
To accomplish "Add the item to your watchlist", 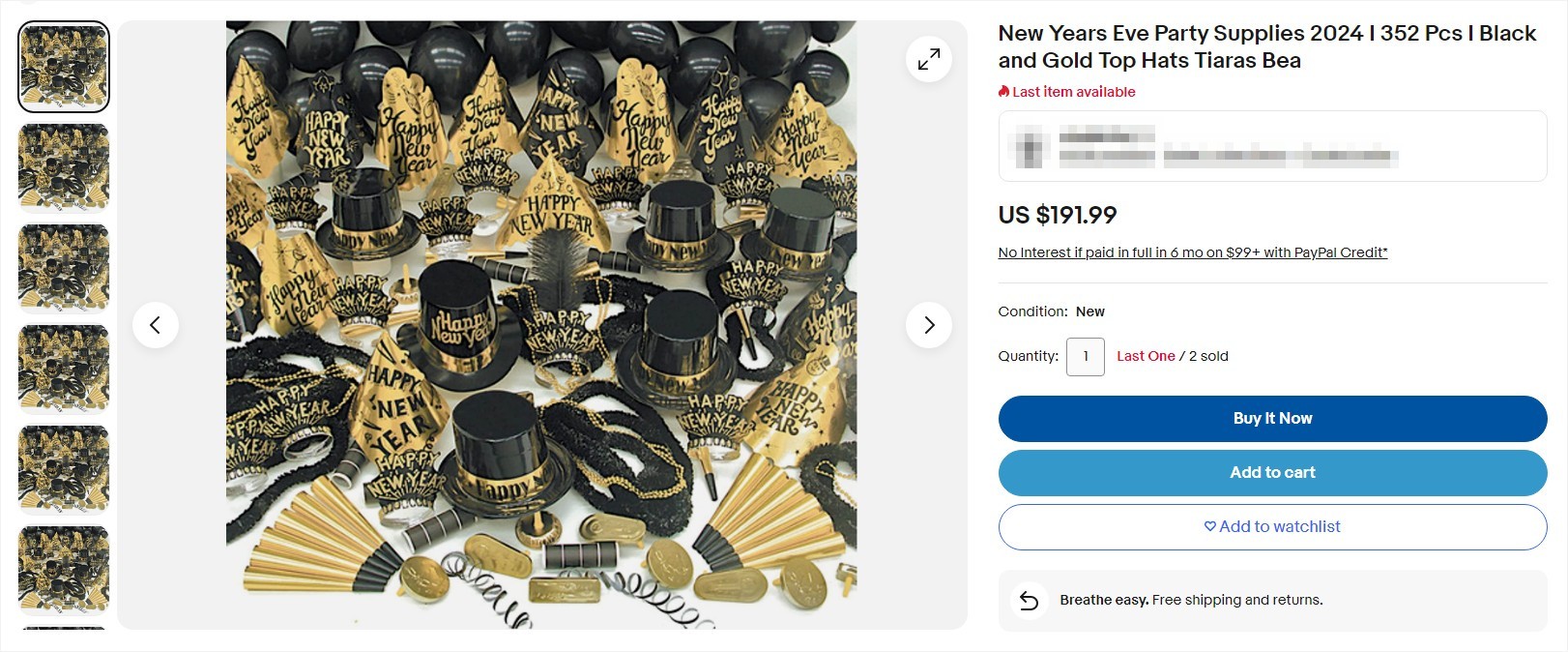I will [x=1272, y=526].
